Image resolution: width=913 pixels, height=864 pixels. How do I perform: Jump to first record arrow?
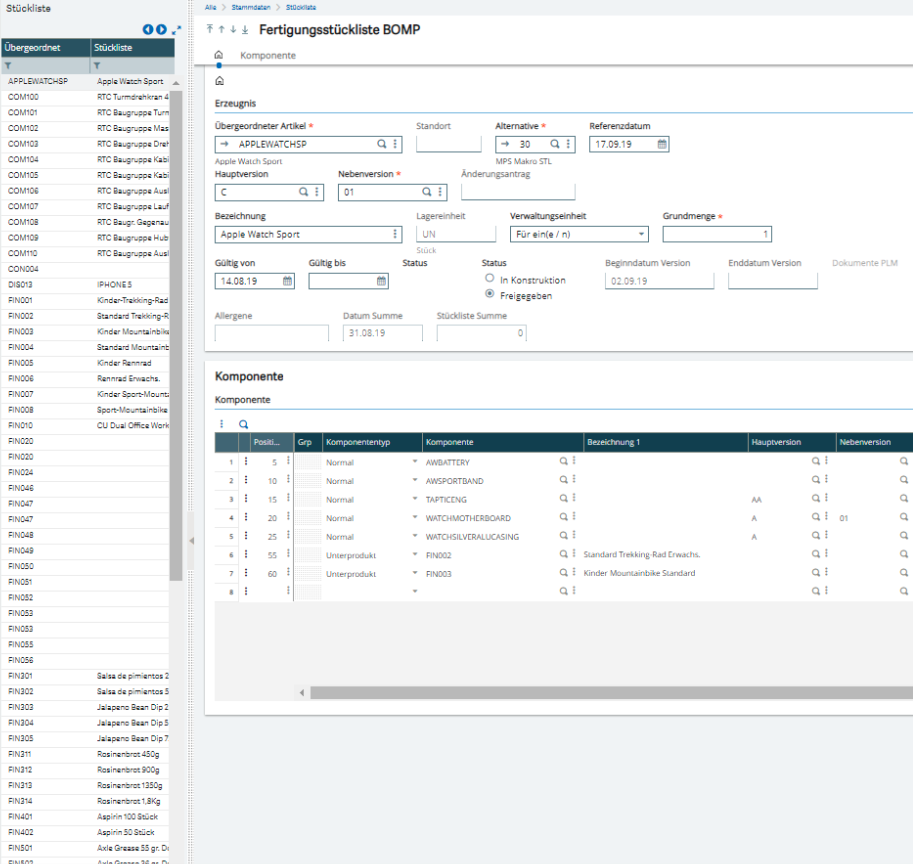point(210,29)
